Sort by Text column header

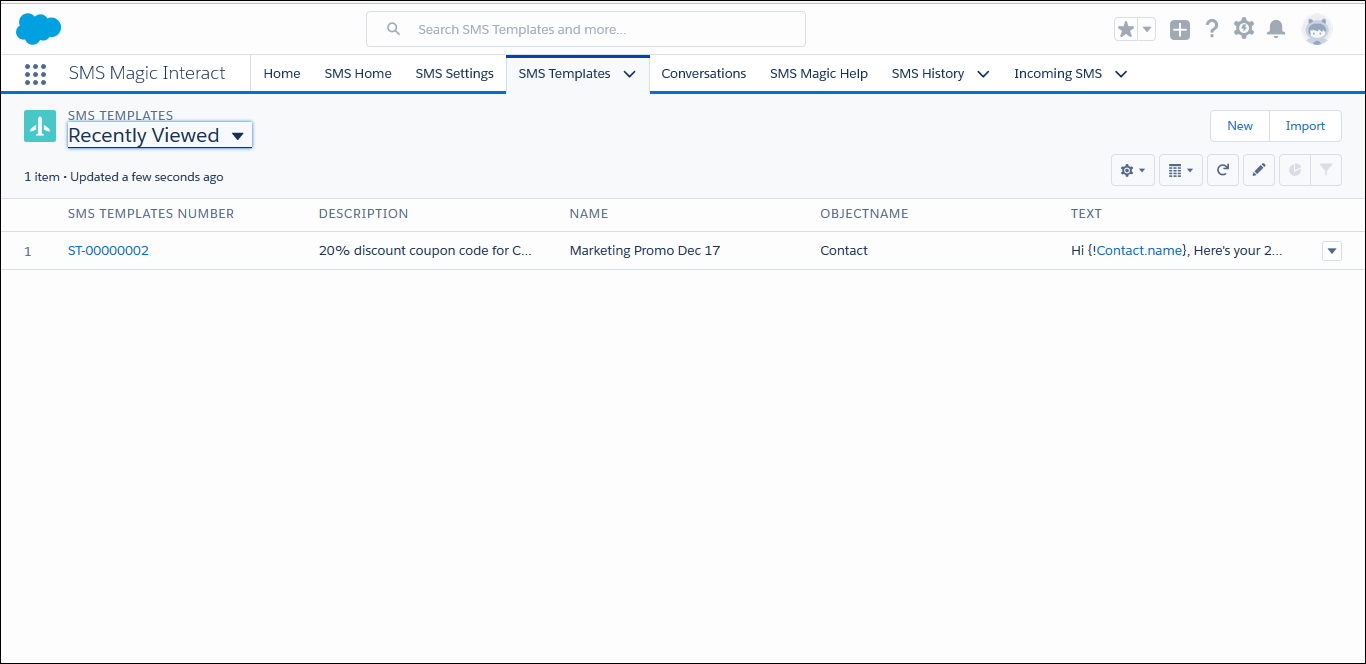(x=1086, y=214)
